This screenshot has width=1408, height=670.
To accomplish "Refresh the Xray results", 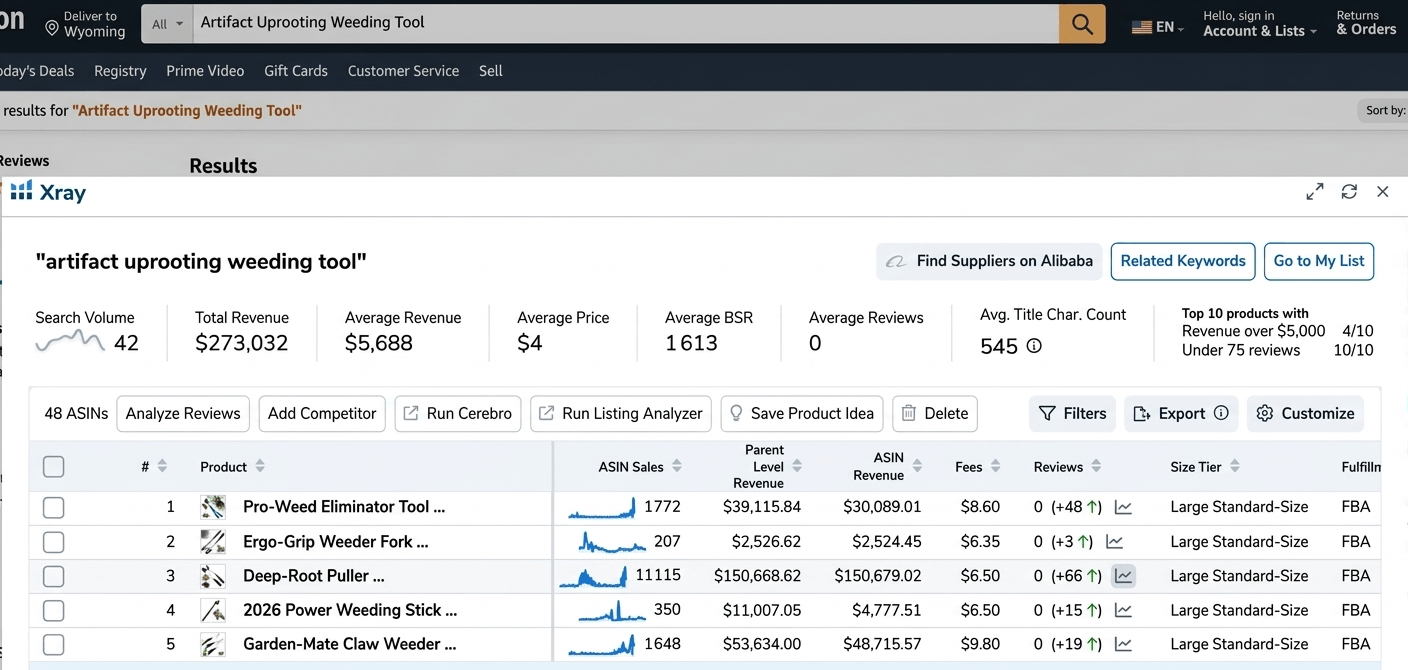I will pos(1349,192).
